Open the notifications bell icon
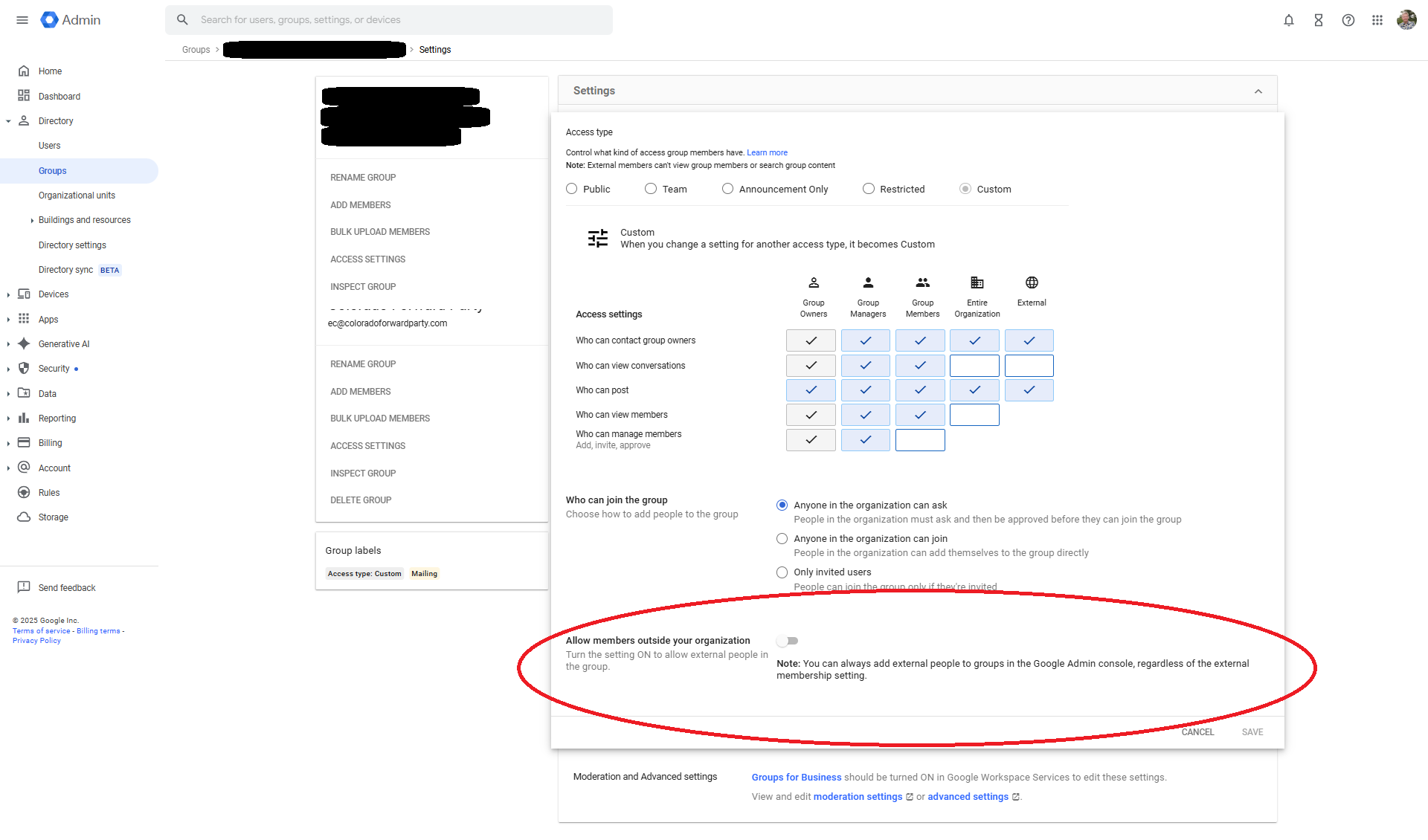The height and width of the screenshot is (840, 1428). 1289,20
